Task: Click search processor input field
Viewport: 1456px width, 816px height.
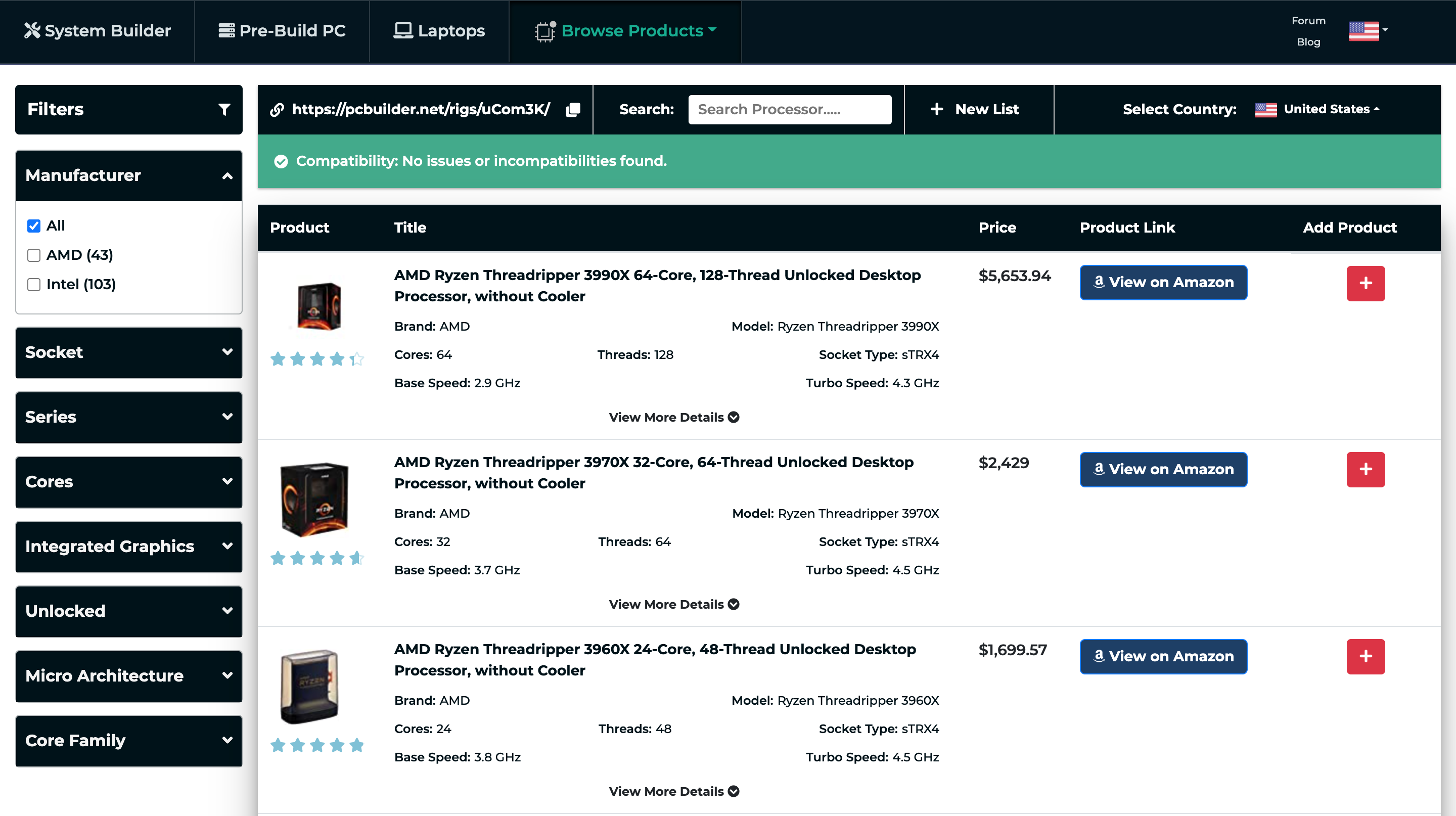Action: click(789, 109)
